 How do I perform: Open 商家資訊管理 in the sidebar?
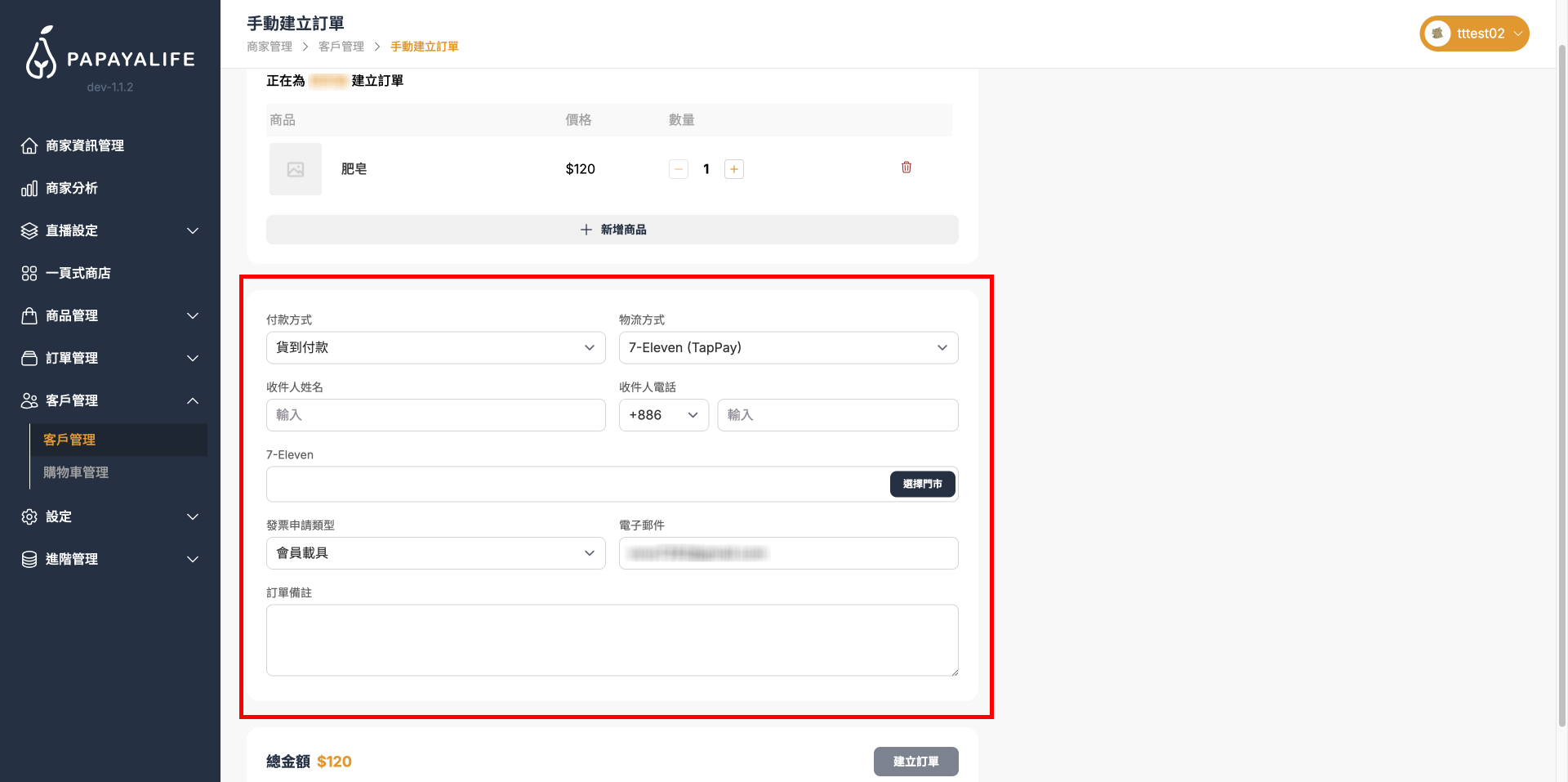pyautogui.click(x=85, y=145)
